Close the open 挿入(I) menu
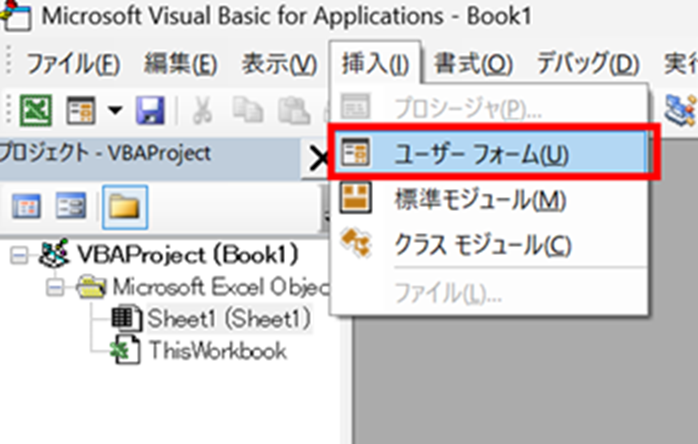The height and width of the screenshot is (444, 698). click(375, 63)
